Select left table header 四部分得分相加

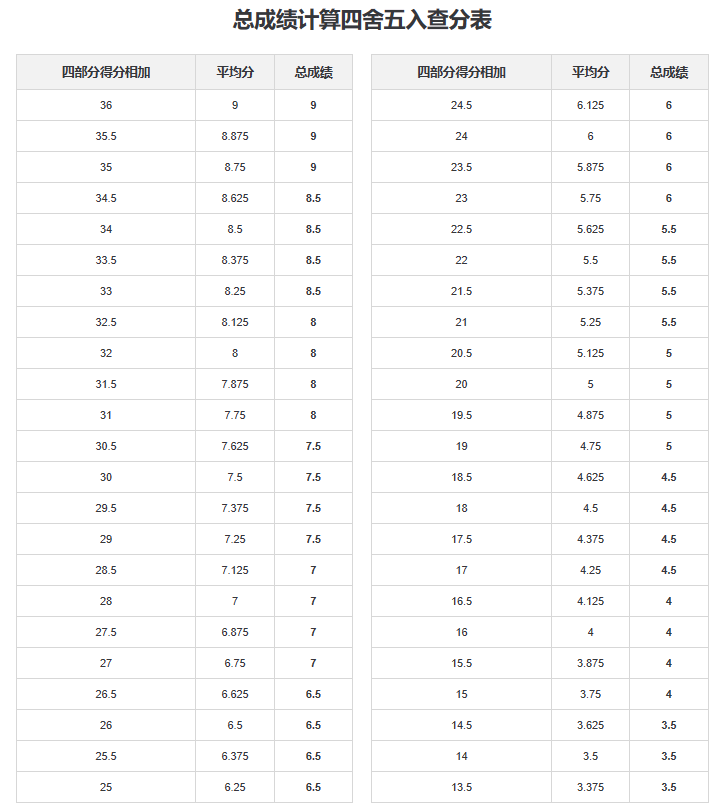coord(106,72)
